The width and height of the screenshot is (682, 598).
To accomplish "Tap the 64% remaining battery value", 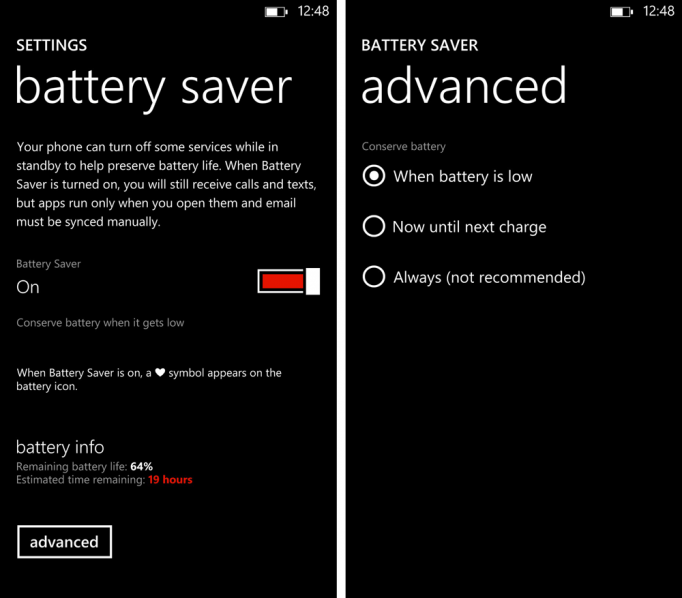I will tap(141, 467).
